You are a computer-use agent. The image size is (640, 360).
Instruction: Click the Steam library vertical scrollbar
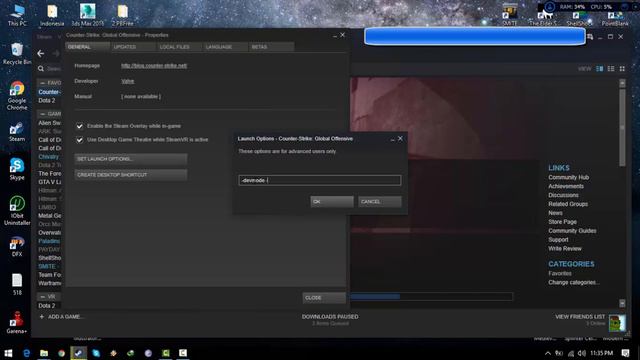(x=622, y=127)
